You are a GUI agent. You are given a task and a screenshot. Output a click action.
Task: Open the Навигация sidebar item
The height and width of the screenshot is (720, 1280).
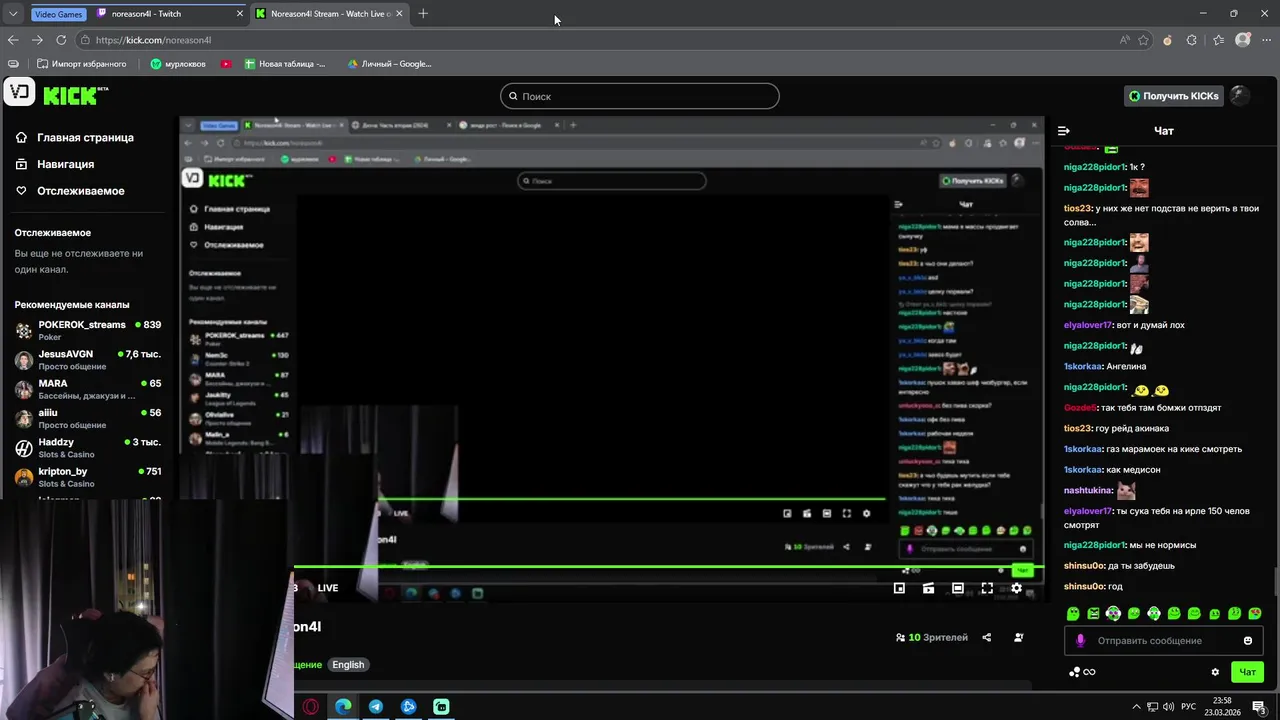pos(65,164)
